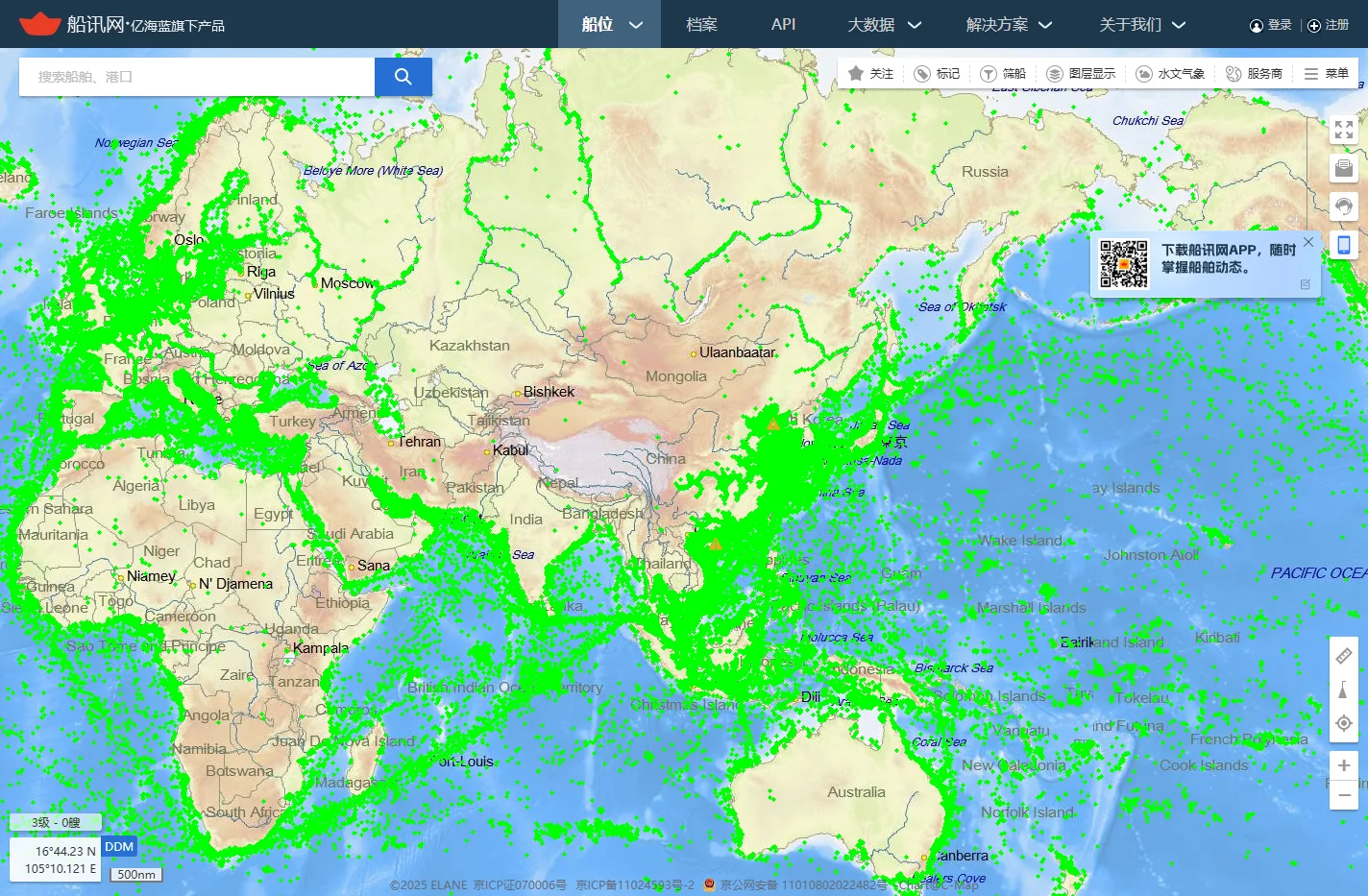The height and width of the screenshot is (896, 1368).
Task: Open the message inbox icon on right sidebar
Action: [x=1344, y=168]
